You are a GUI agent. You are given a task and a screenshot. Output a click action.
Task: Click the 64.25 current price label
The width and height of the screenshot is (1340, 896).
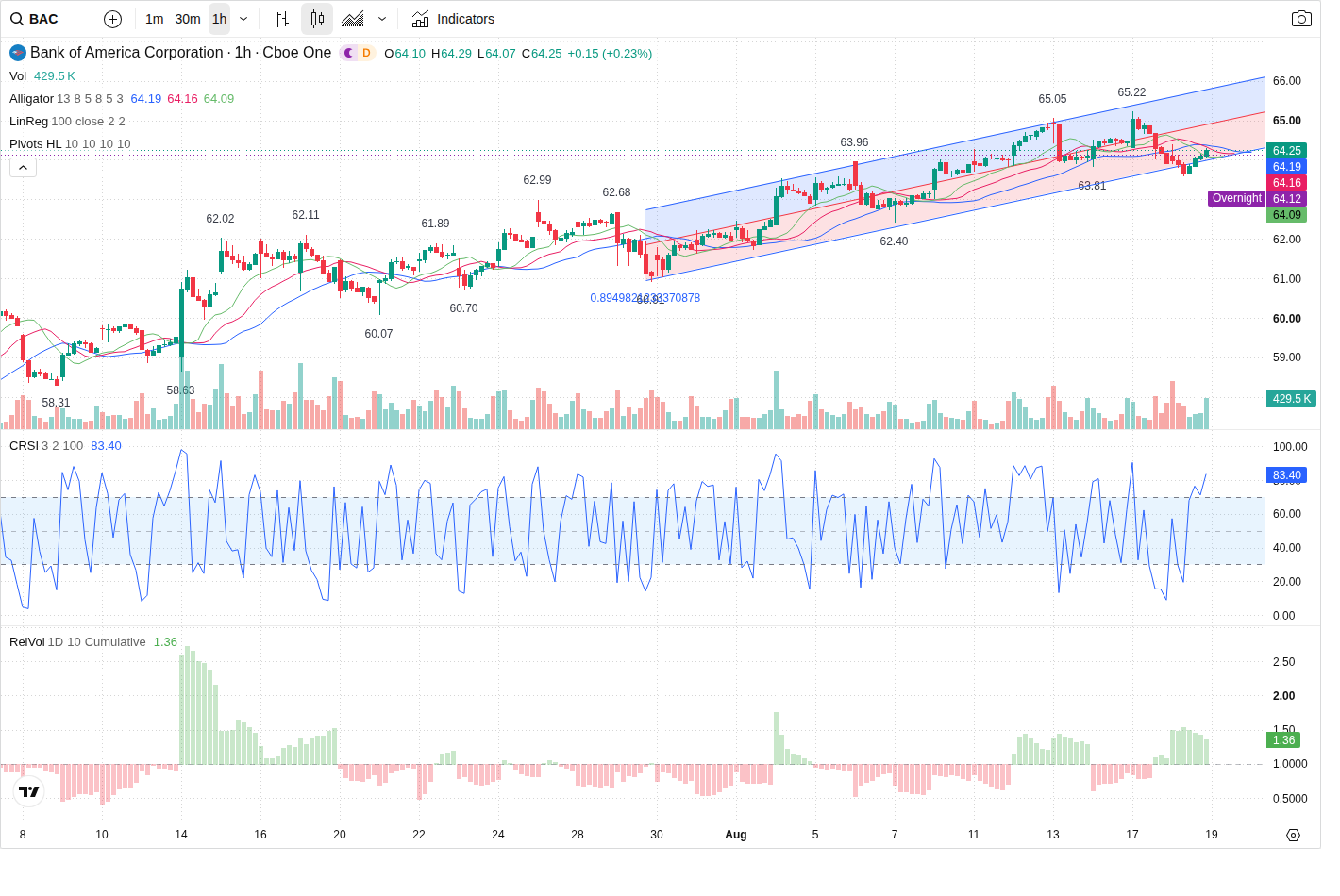click(x=1286, y=151)
